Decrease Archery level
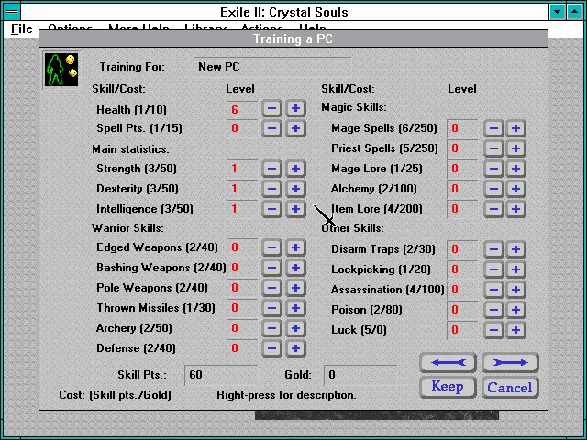587x440 pixels. pyautogui.click(x=272, y=328)
